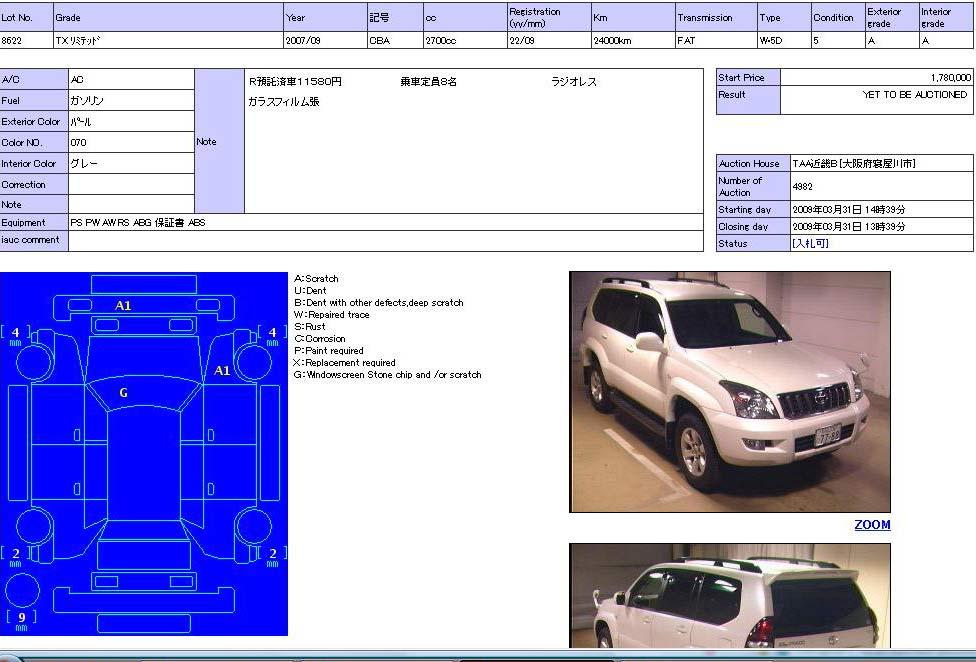Select the Exterior grade value A
The image size is (976, 662).
[871, 40]
